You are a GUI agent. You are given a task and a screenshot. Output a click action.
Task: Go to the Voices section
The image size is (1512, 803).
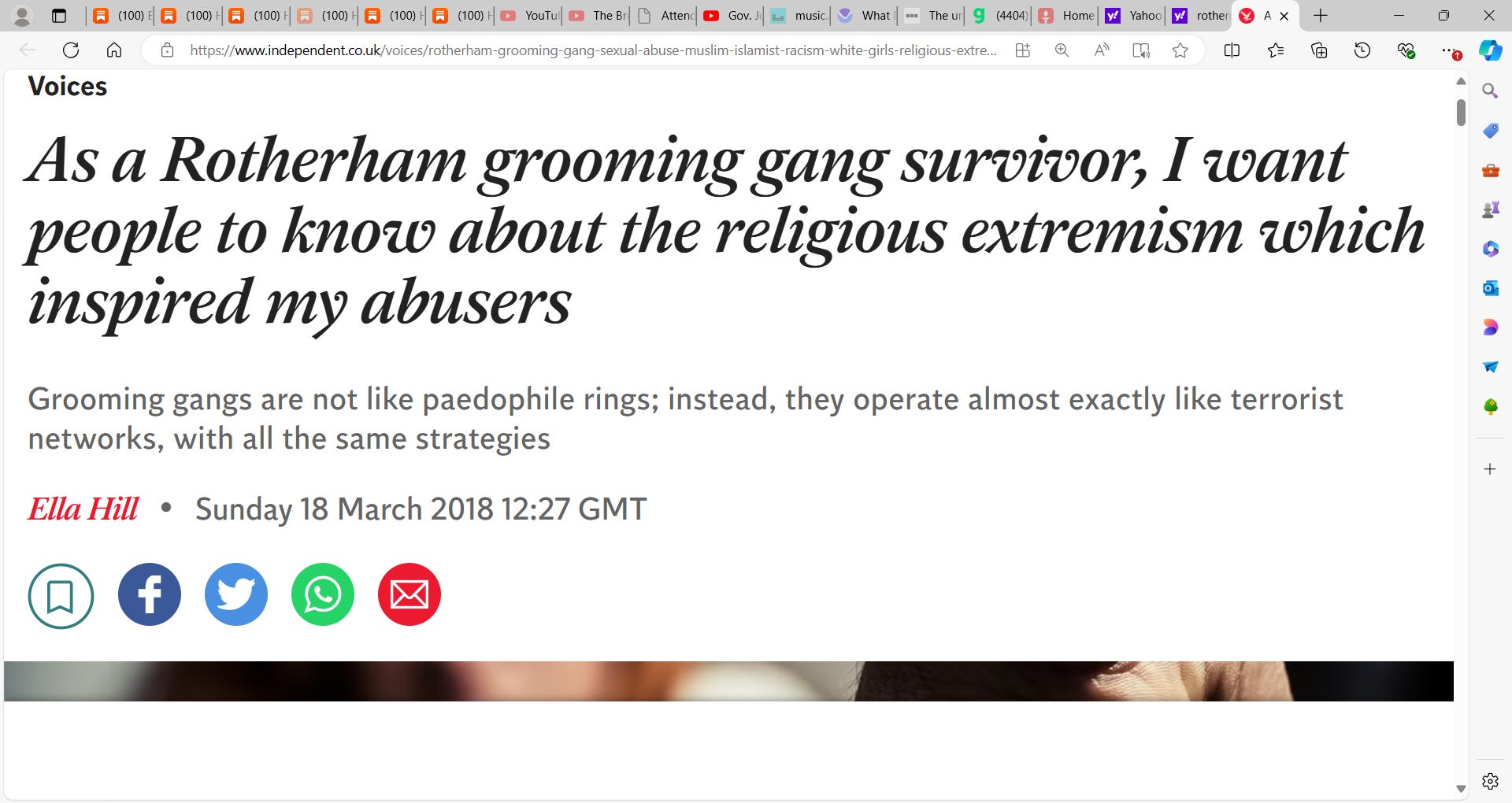(x=67, y=86)
